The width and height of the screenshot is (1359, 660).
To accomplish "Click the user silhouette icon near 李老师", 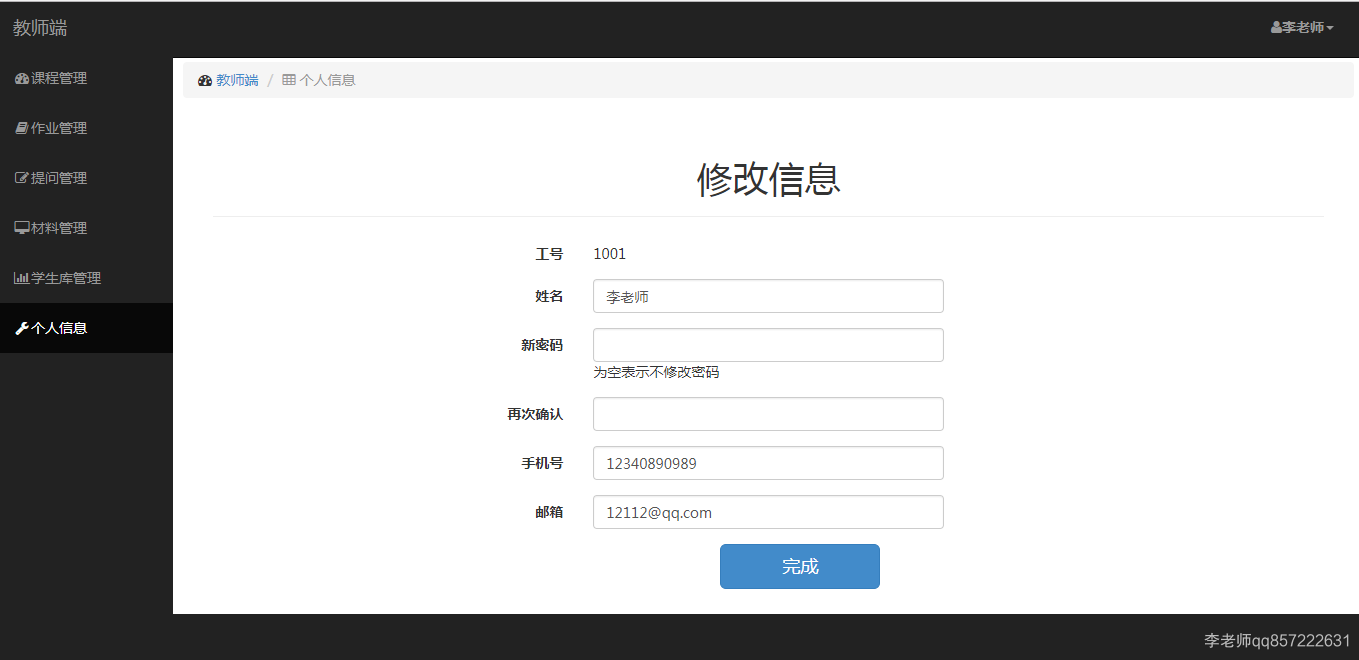I will click(1274, 27).
